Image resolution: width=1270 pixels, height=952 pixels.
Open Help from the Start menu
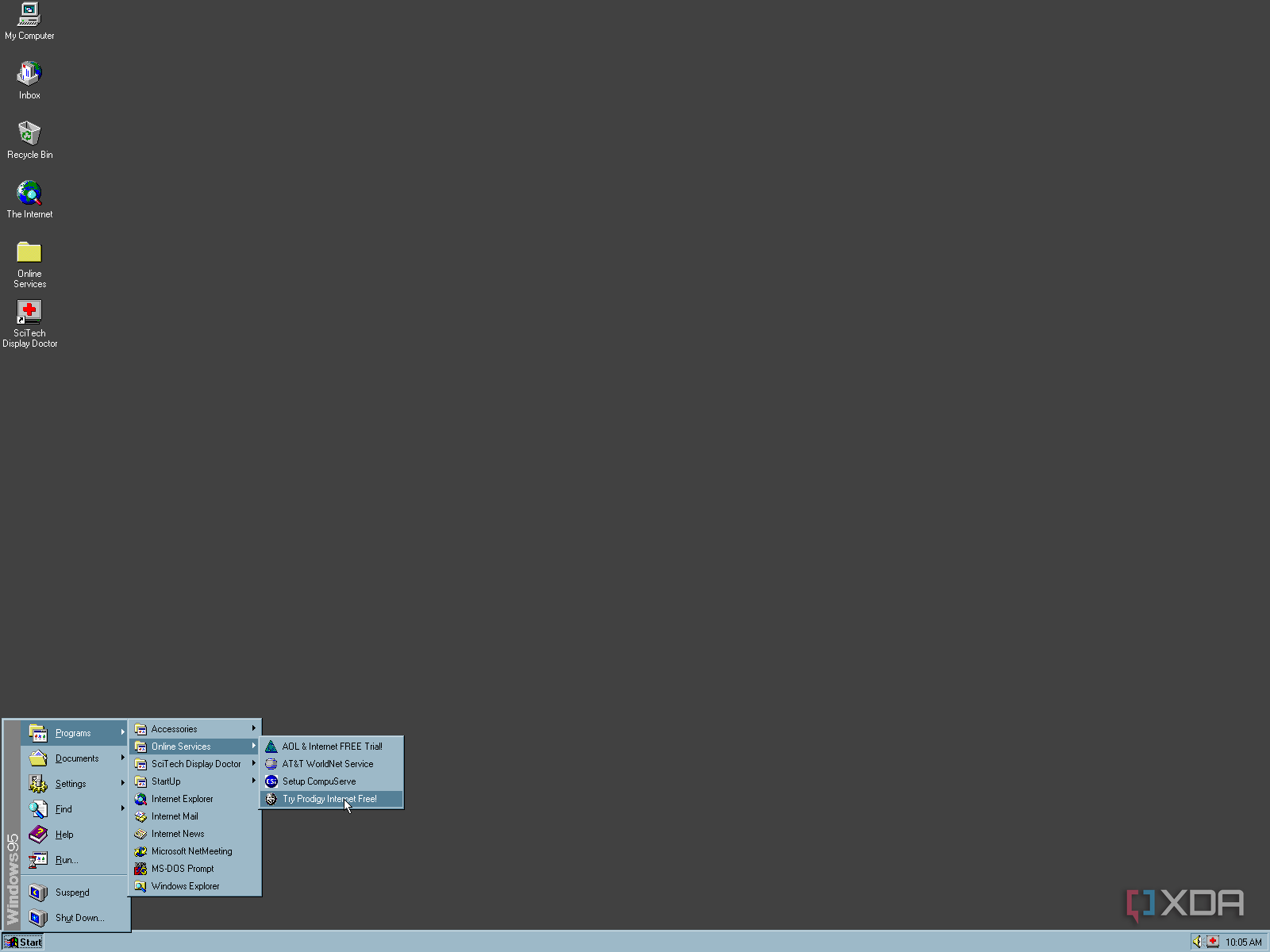[75, 835]
